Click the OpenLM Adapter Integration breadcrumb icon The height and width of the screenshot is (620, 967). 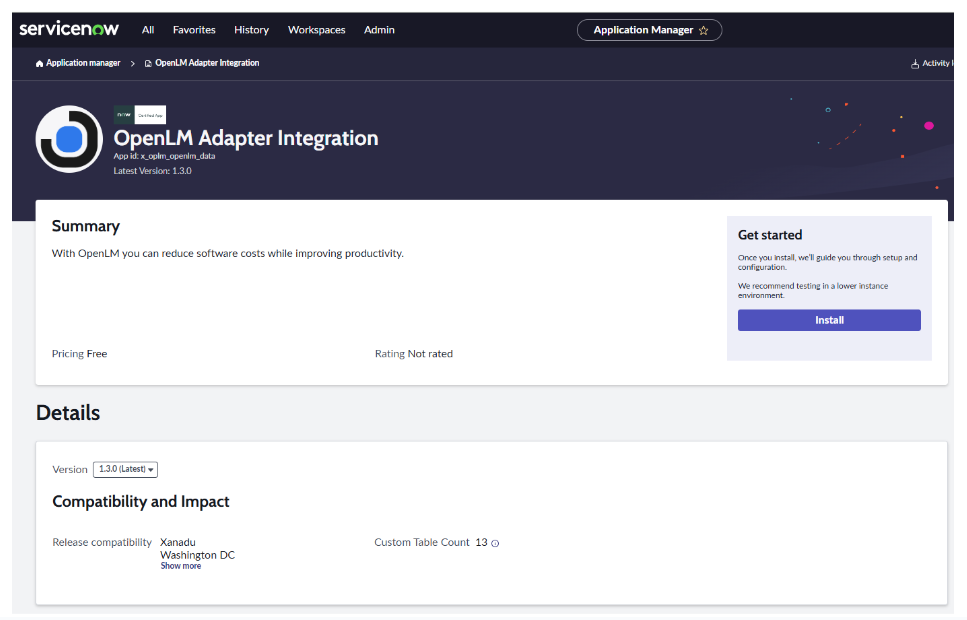148,64
